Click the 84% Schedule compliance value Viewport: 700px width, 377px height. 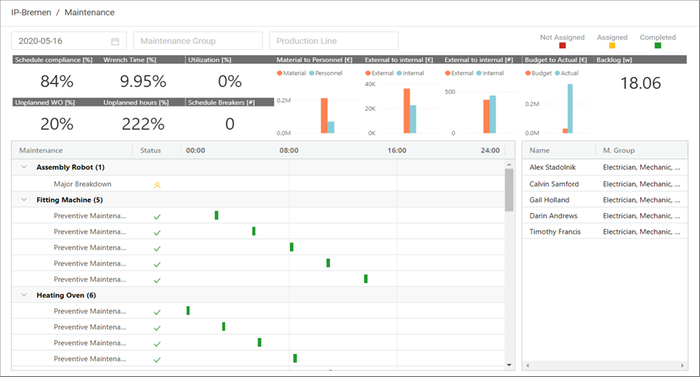tap(57, 81)
